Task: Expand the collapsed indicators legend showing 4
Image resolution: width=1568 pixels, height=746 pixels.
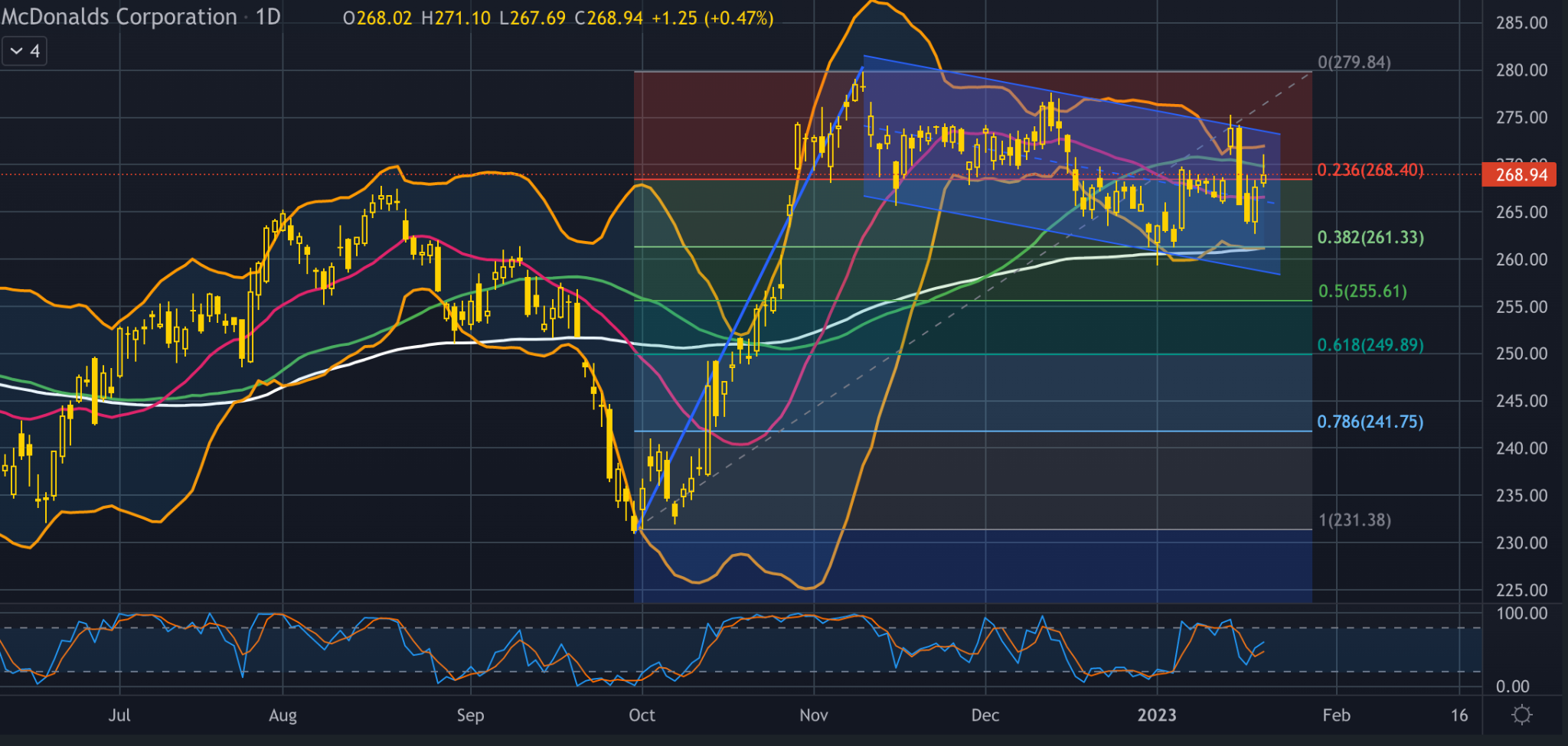Action: (24, 51)
